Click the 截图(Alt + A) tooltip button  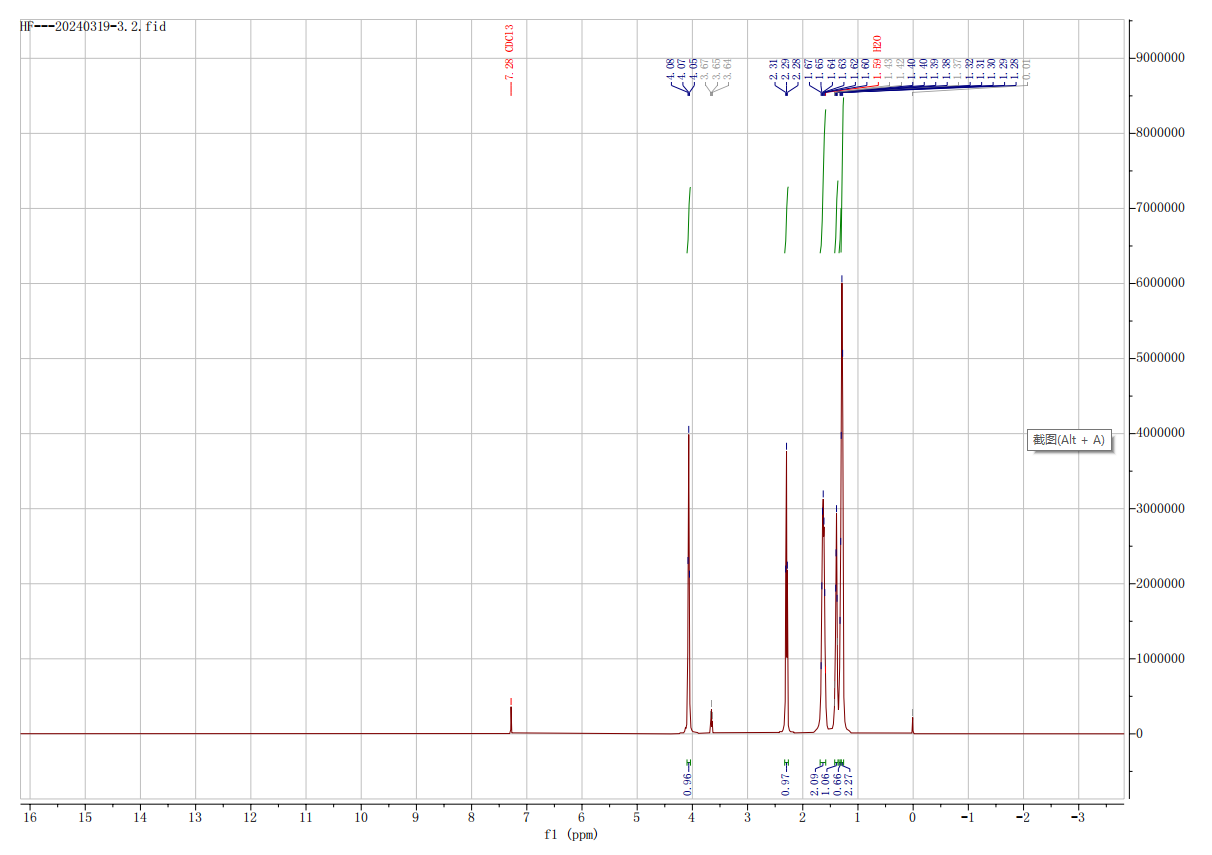(x=1071, y=440)
